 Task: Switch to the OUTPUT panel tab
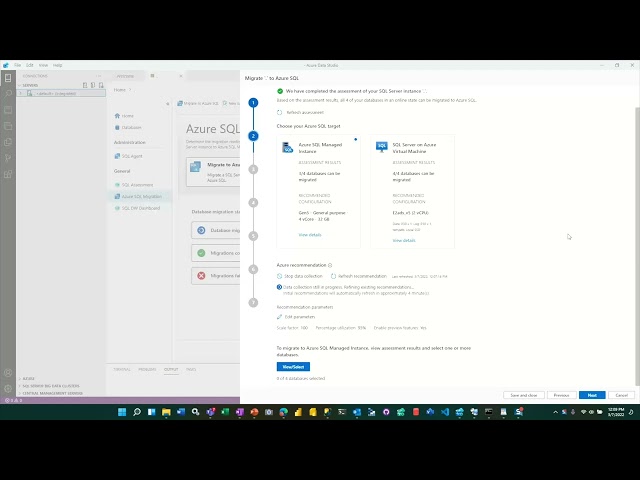(x=171, y=369)
